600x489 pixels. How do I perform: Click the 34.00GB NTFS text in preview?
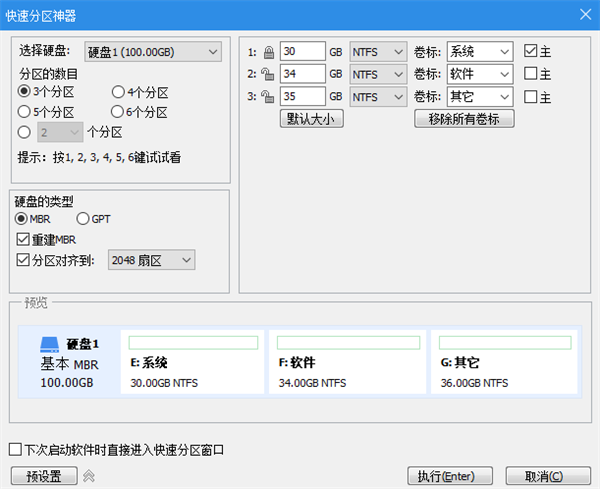pos(312,383)
